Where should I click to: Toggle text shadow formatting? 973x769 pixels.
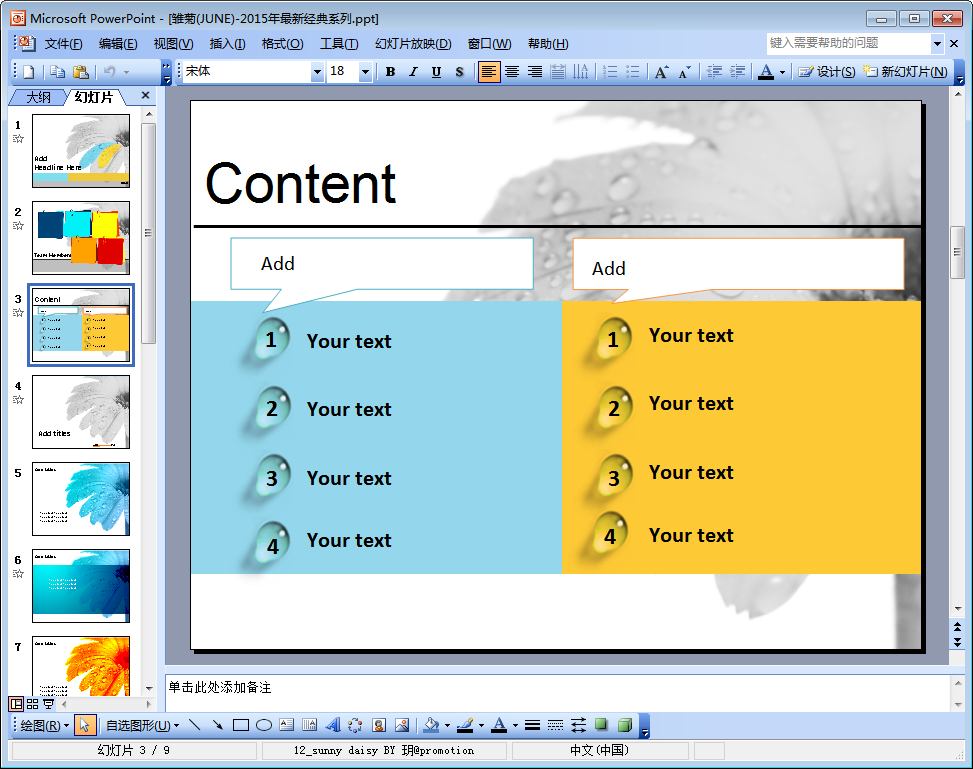coord(459,72)
